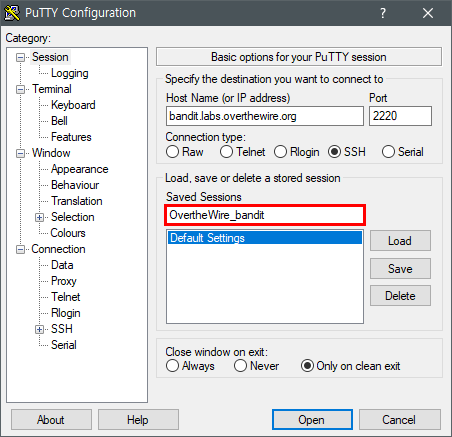Viewport: 452px width, 437px height.
Task: Collapse the Connection tree node
Action: click(x=20, y=249)
